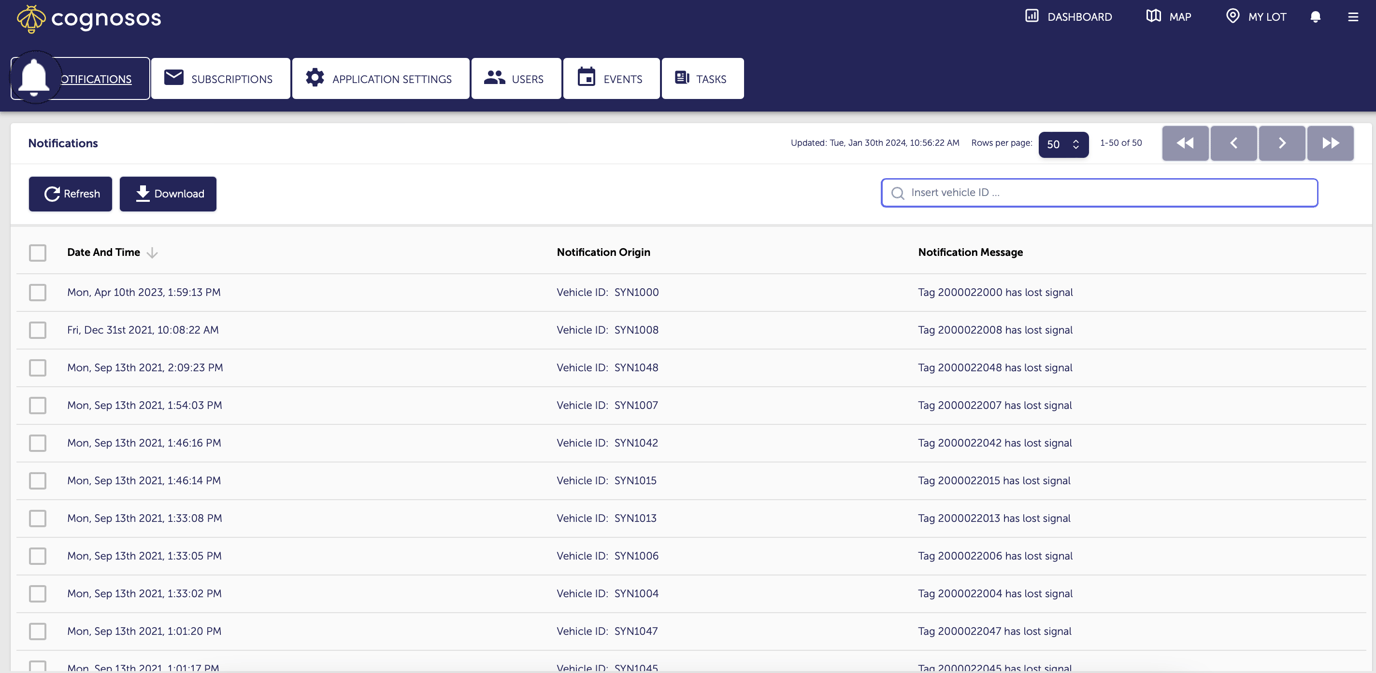
Task: Open the rows per page dropdown
Action: pos(1063,143)
